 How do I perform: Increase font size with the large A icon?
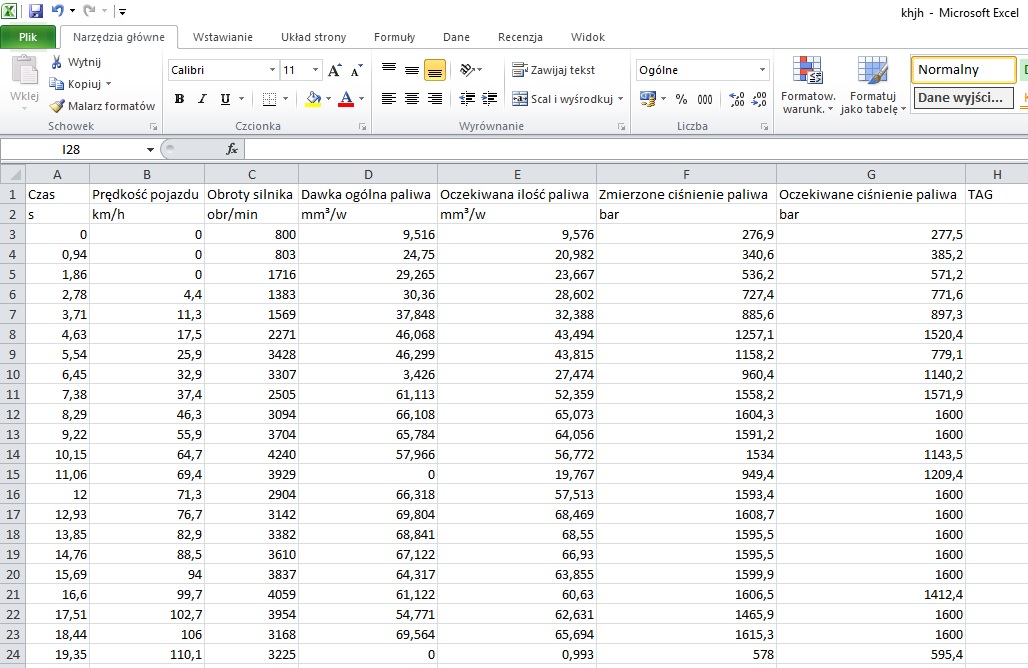pyautogui.click(x=335, y=70)
